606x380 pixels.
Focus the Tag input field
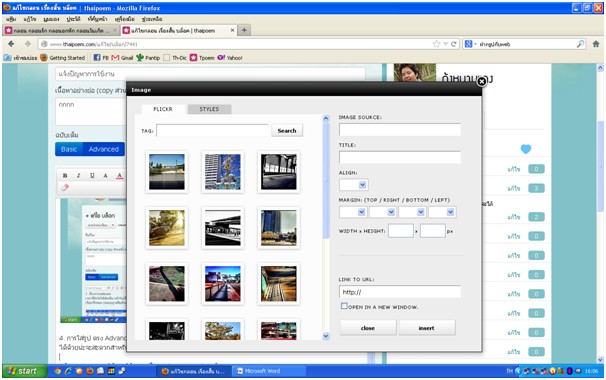click(212, 131)
